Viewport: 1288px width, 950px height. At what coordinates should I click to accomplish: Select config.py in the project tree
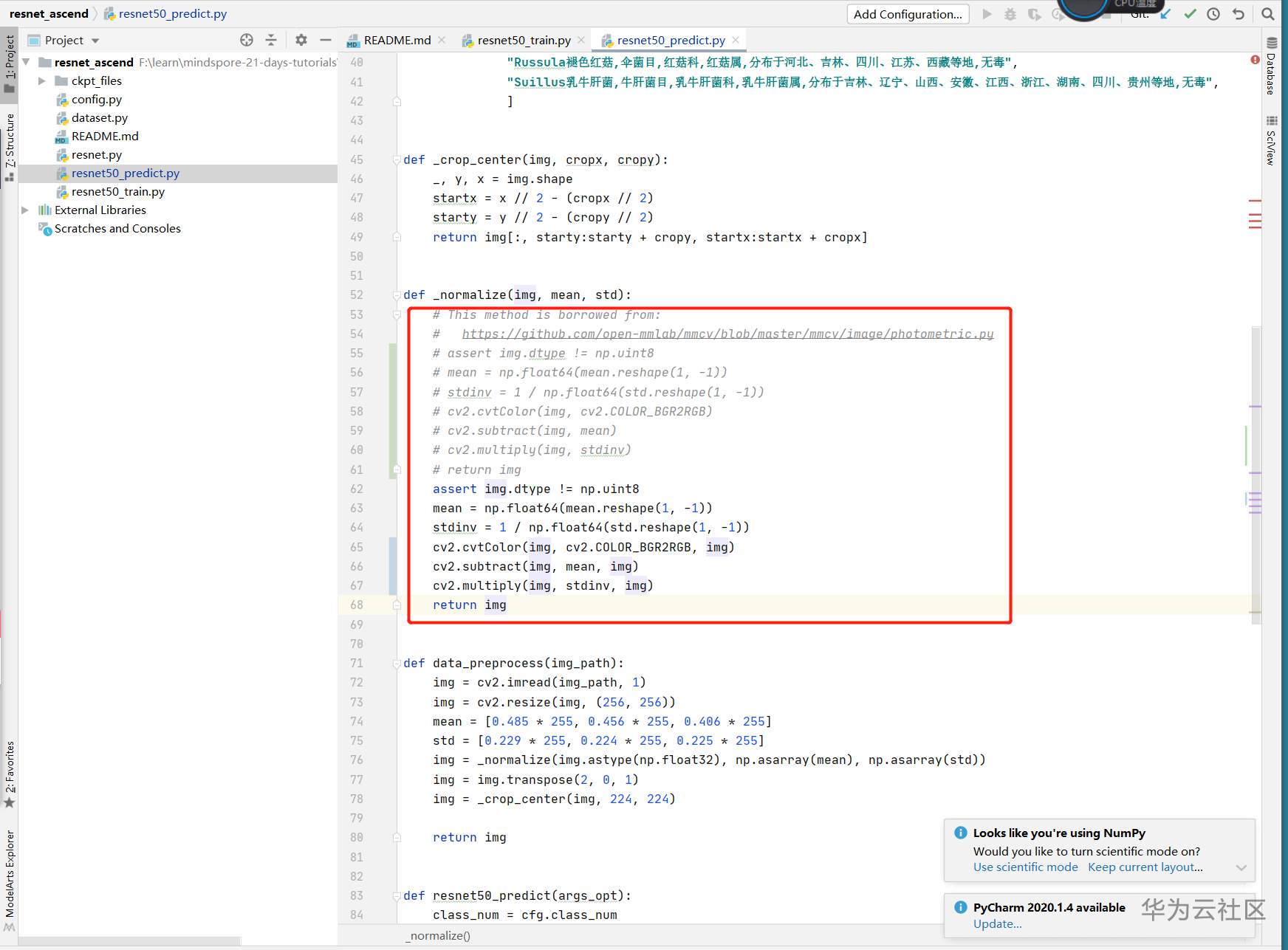tap(97, 100)
